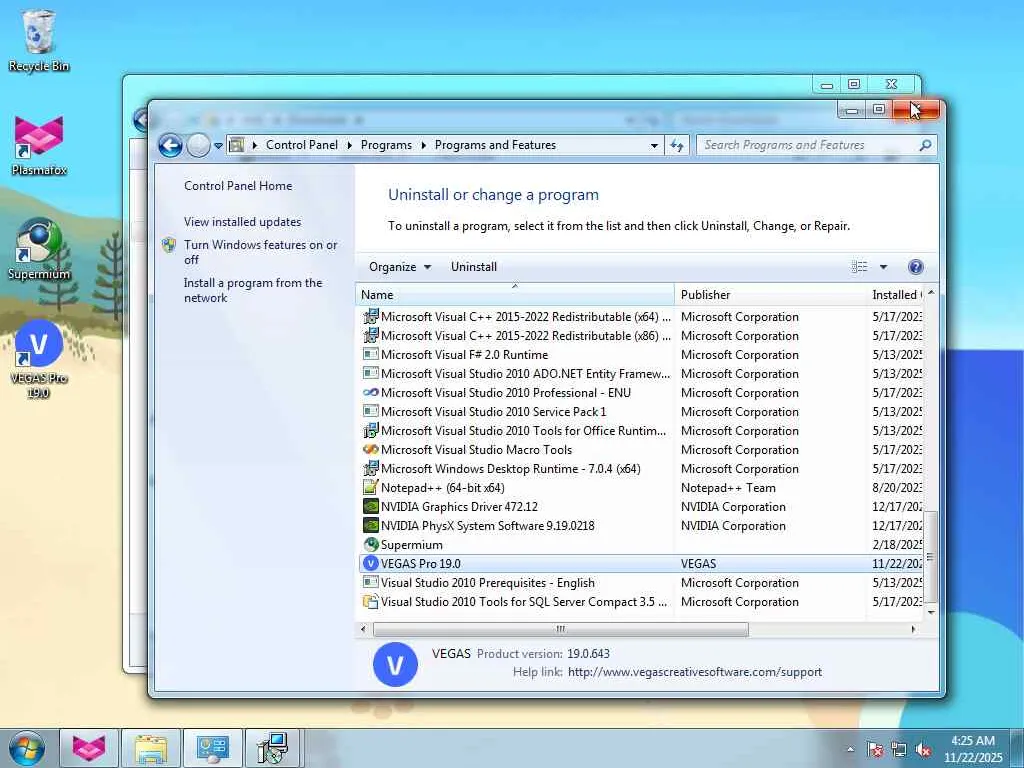The width and height of the screenshot is (1024, 768).
Task: Click the Back navigation arrow button
Action: point(170,145)
